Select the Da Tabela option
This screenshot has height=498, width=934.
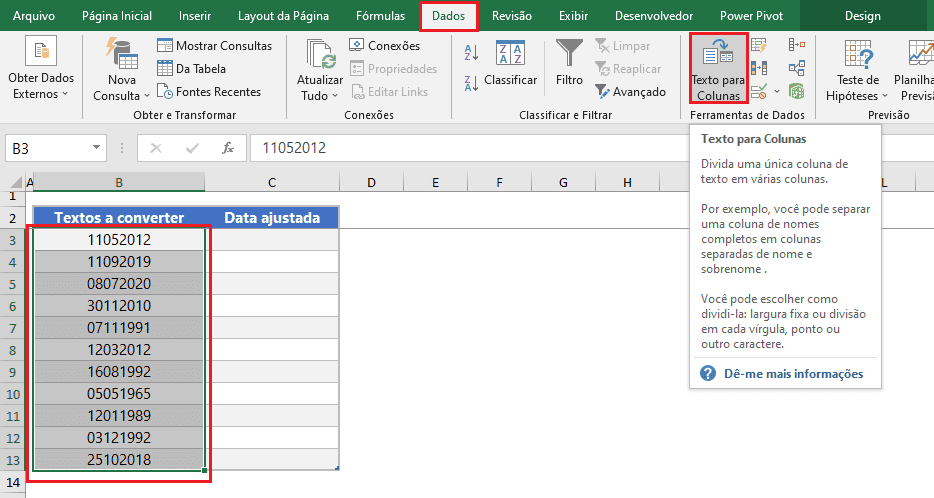click(x=191, y=69)
